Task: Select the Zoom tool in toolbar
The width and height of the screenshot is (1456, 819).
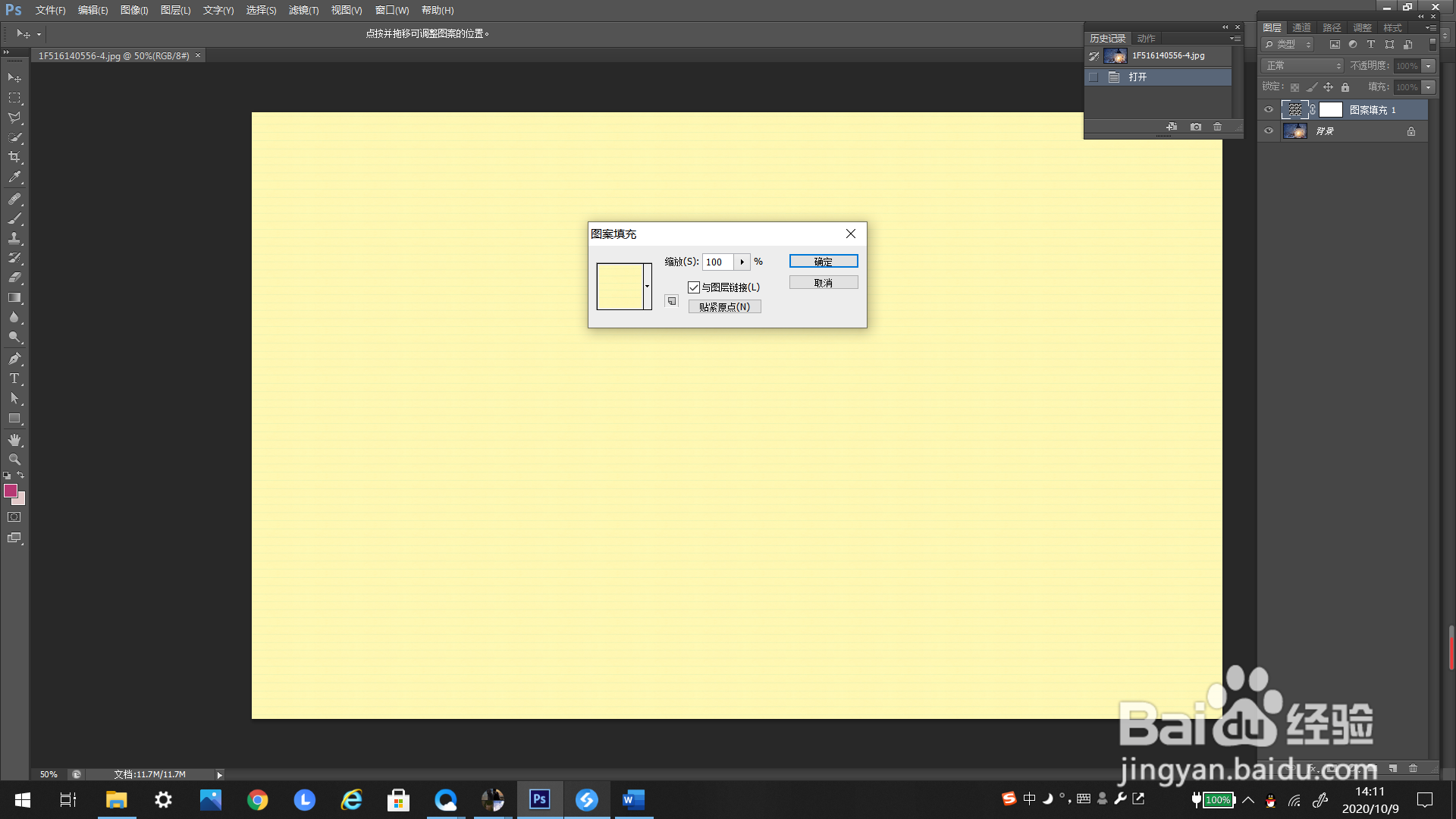Action: 14,460
